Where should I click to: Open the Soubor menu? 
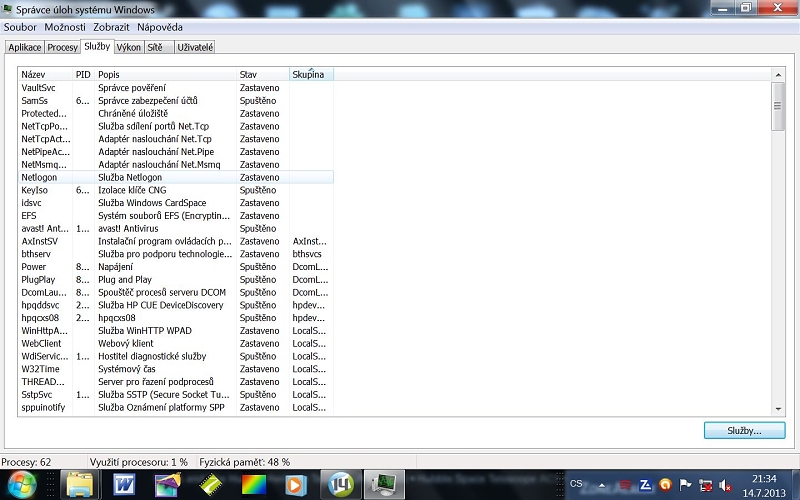pos(20,27)
